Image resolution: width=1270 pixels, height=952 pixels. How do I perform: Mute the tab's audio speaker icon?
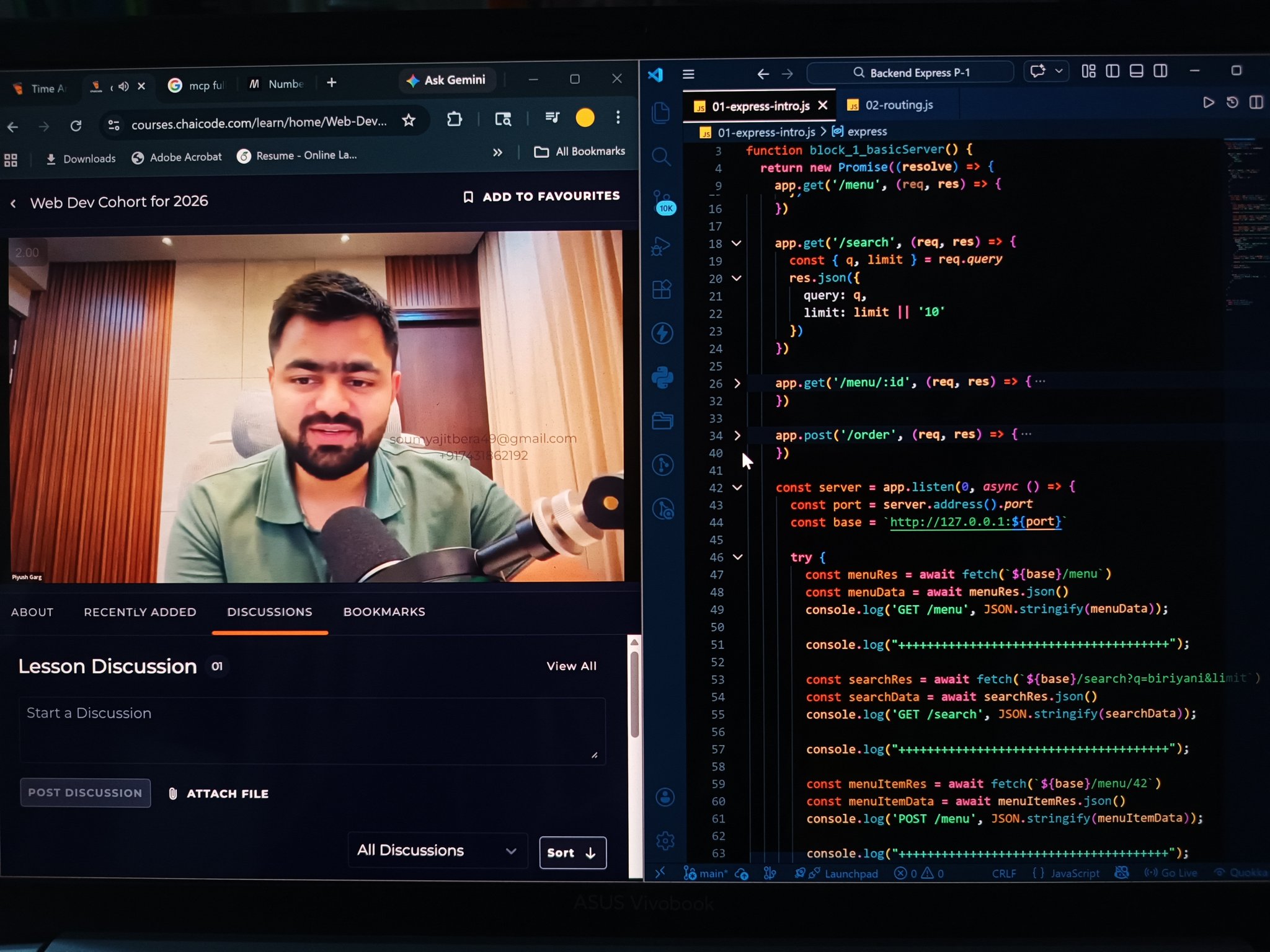tap(123, 86)
